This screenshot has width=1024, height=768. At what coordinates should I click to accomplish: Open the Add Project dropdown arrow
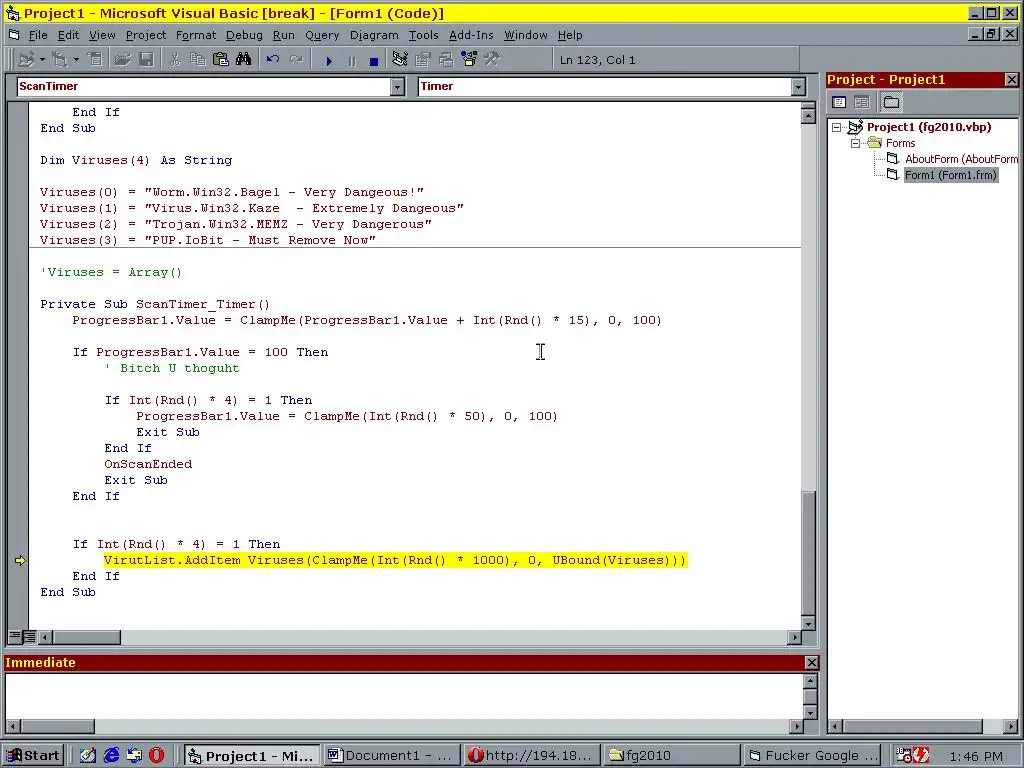pyautogui.click(x=42, y=60)
